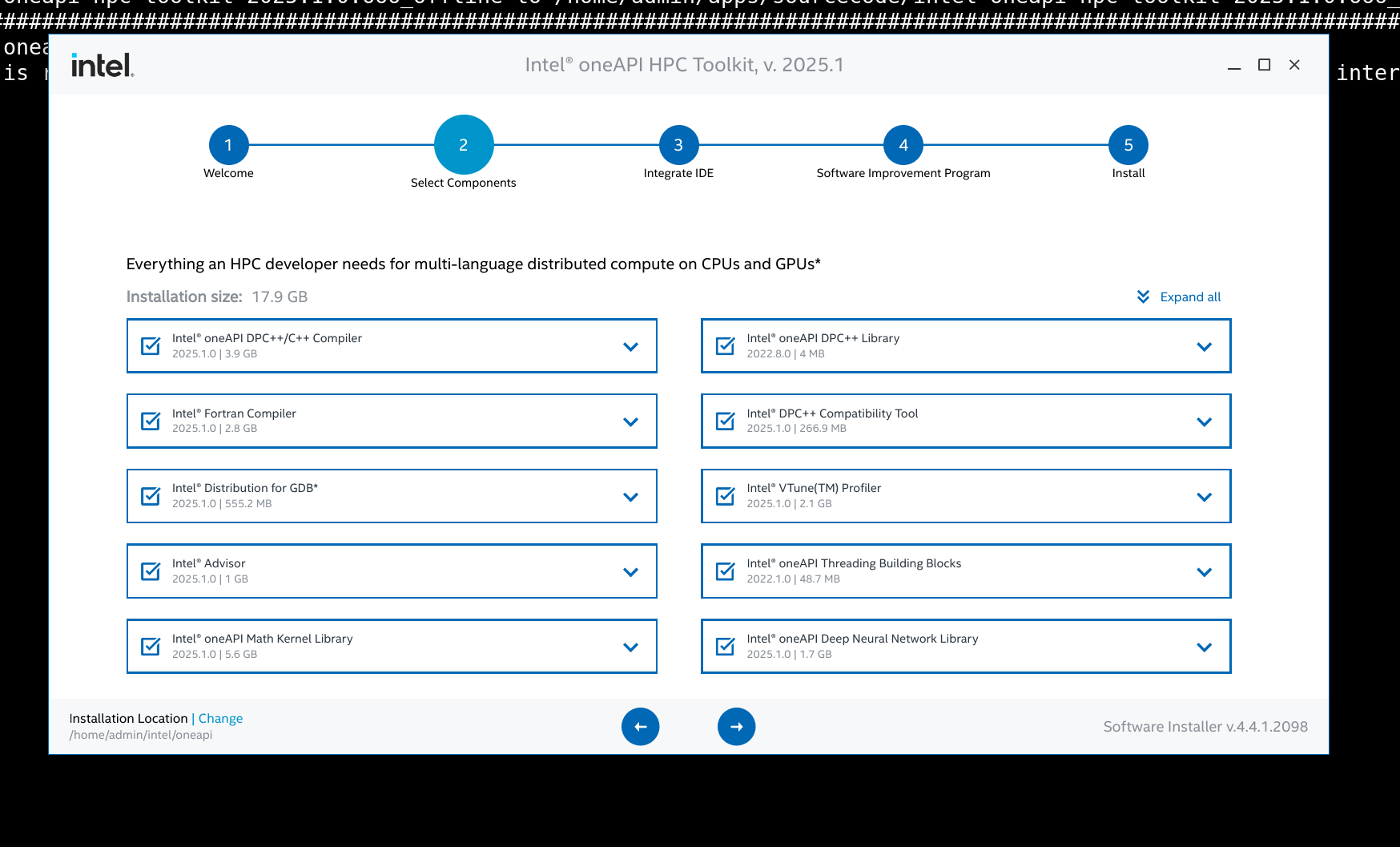Click the Fortran Compiler version 2025.1.0 | 2.8 GB

(x=215, y=429)
